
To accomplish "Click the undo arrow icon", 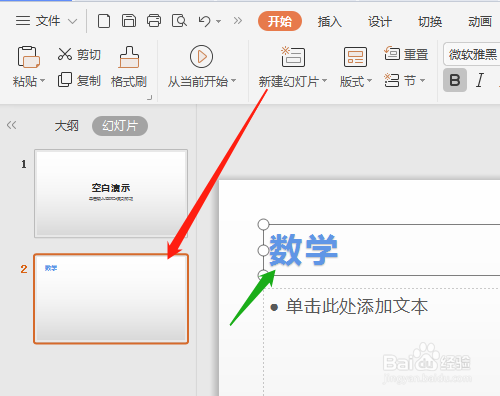I will (204, 21).
